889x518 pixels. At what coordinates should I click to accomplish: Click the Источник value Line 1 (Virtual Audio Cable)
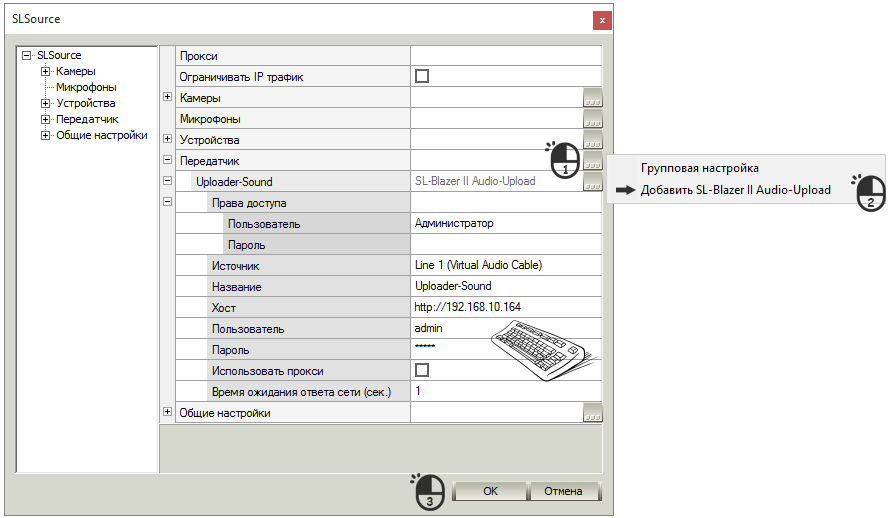506,265
